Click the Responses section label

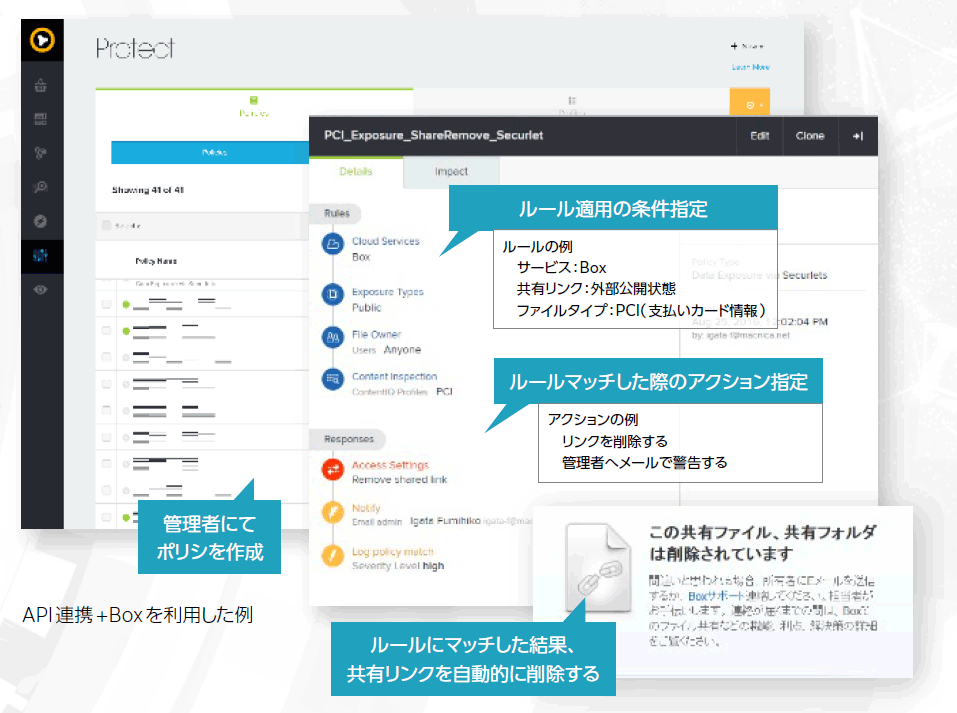348,439
